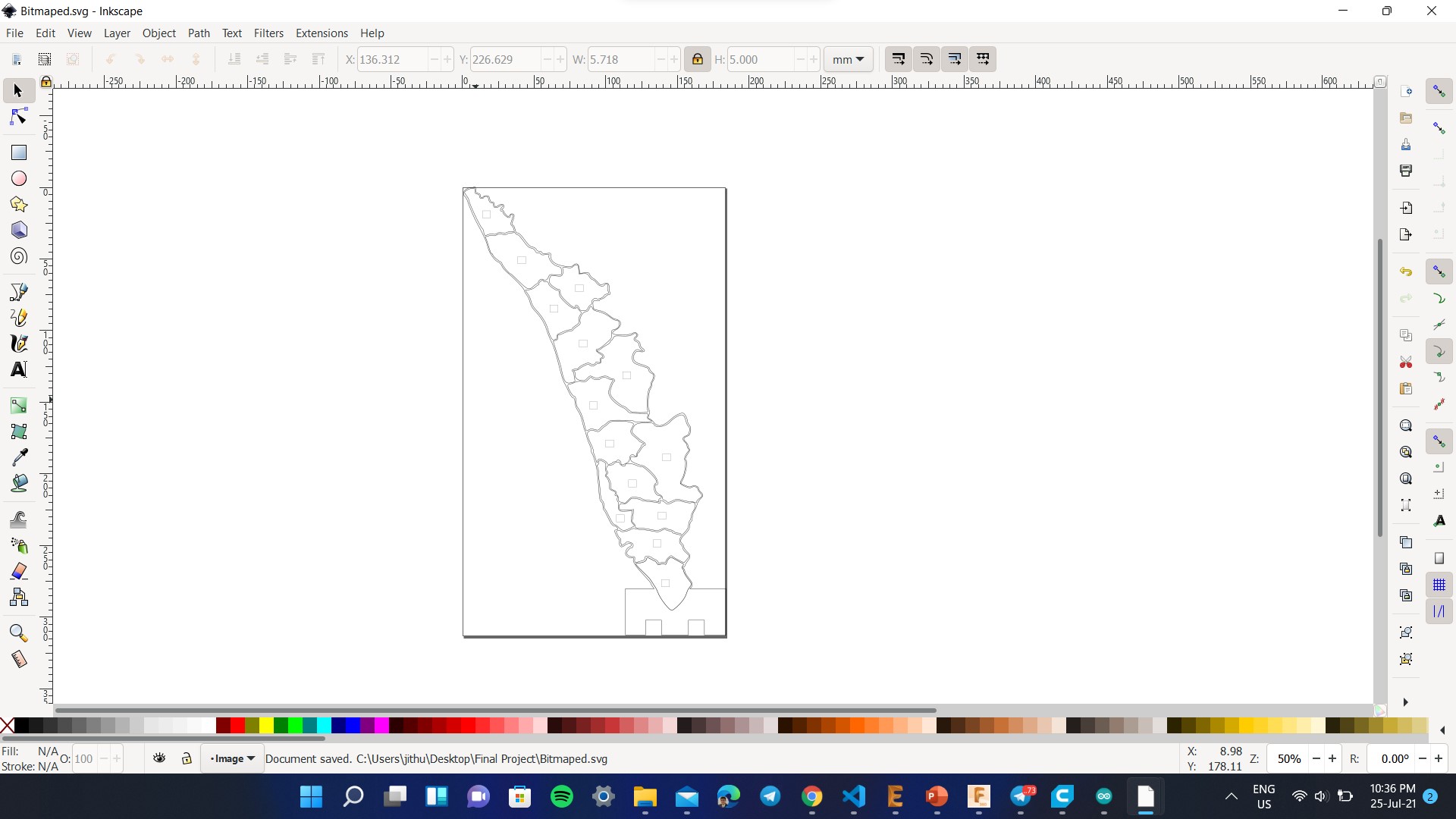Image resolution: width=1456 pixels, height=819 pixels.
Task: Select the Text tool
Action: coord(19,369)
